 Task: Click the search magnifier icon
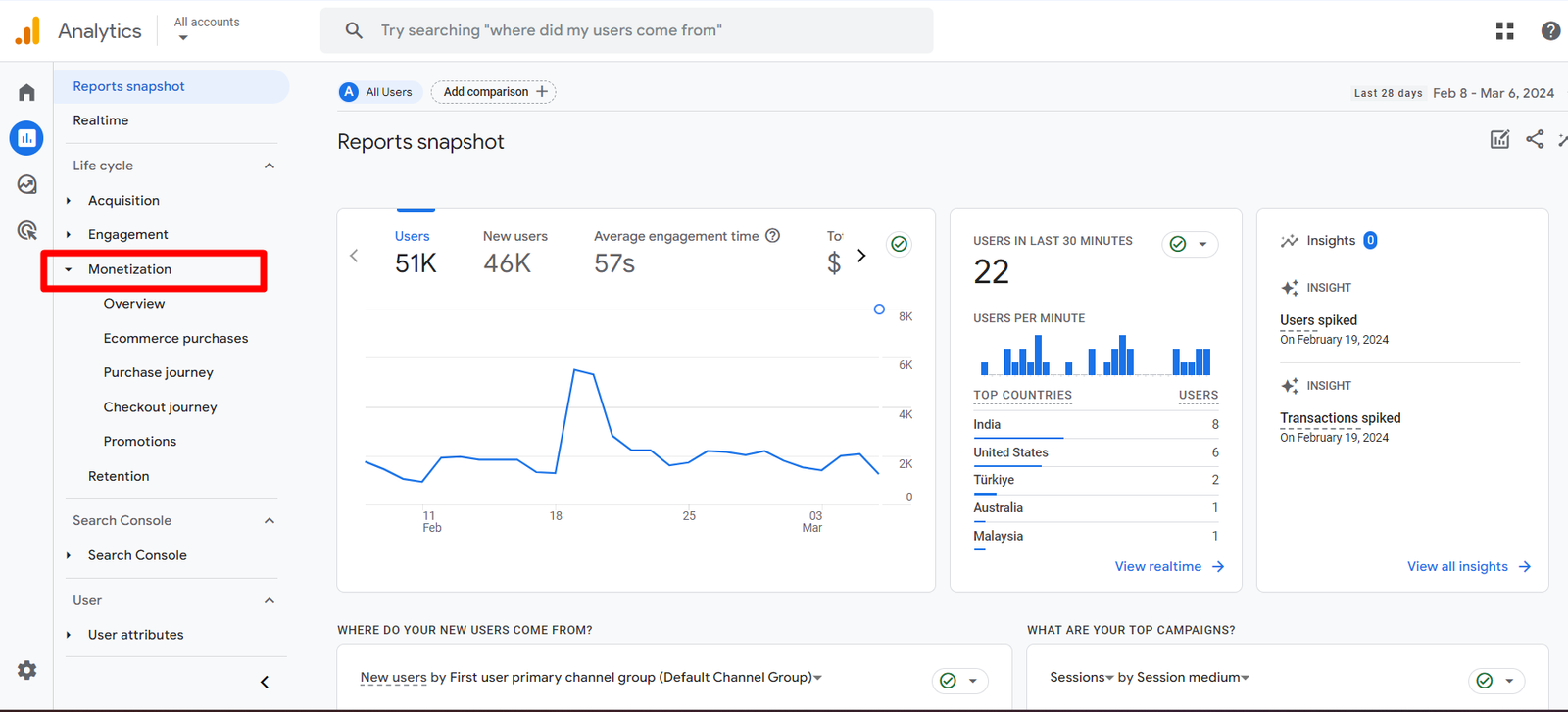[354, 30]
